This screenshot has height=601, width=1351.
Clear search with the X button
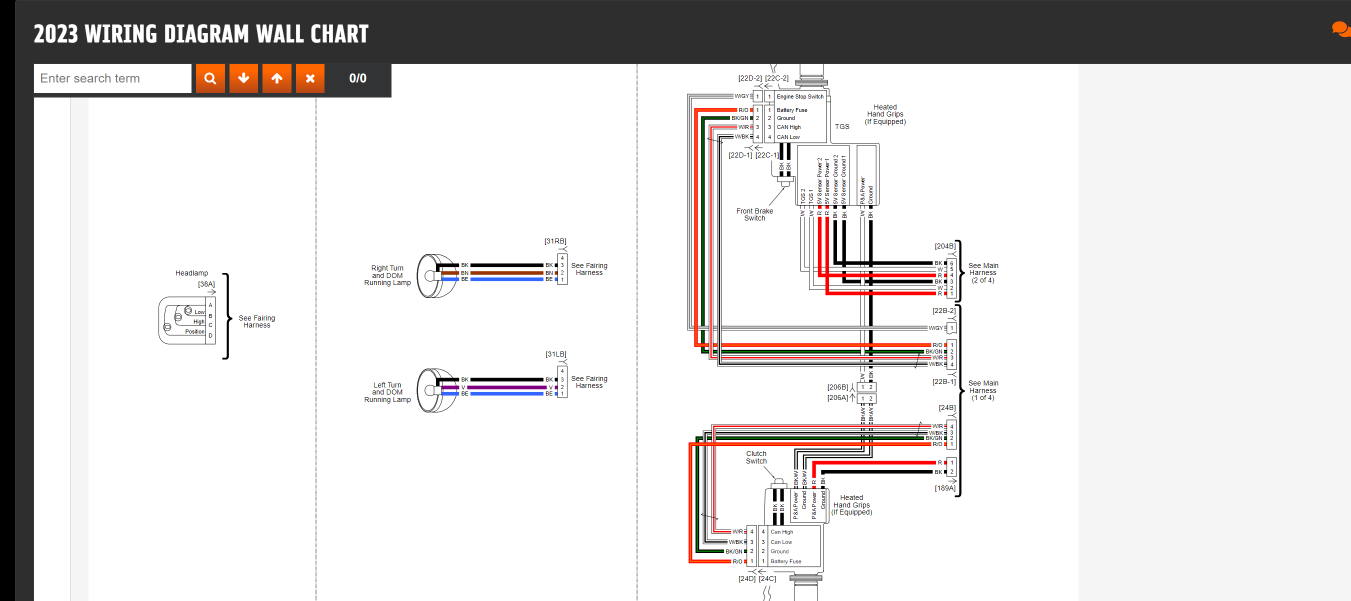310,78
